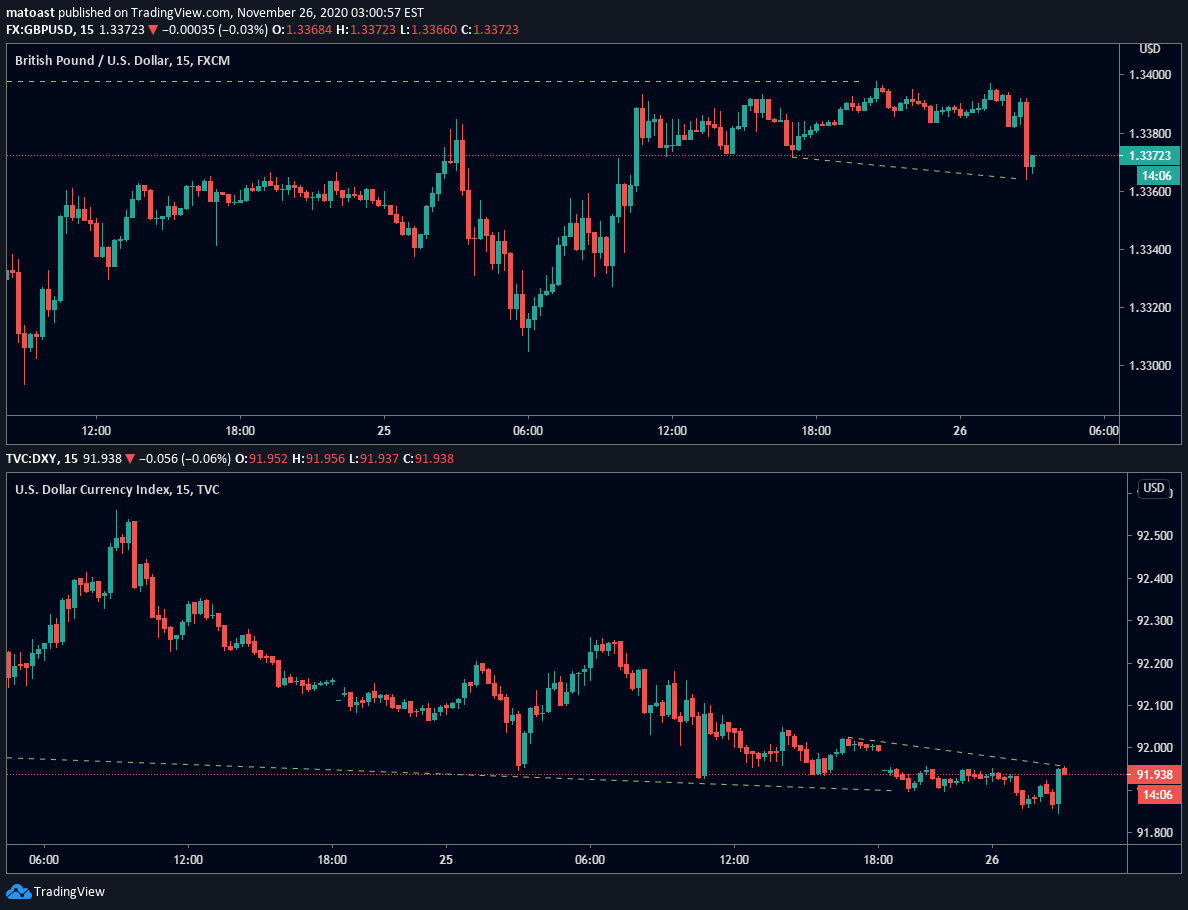Click the DXY open value O:91.952

(262, 458)
